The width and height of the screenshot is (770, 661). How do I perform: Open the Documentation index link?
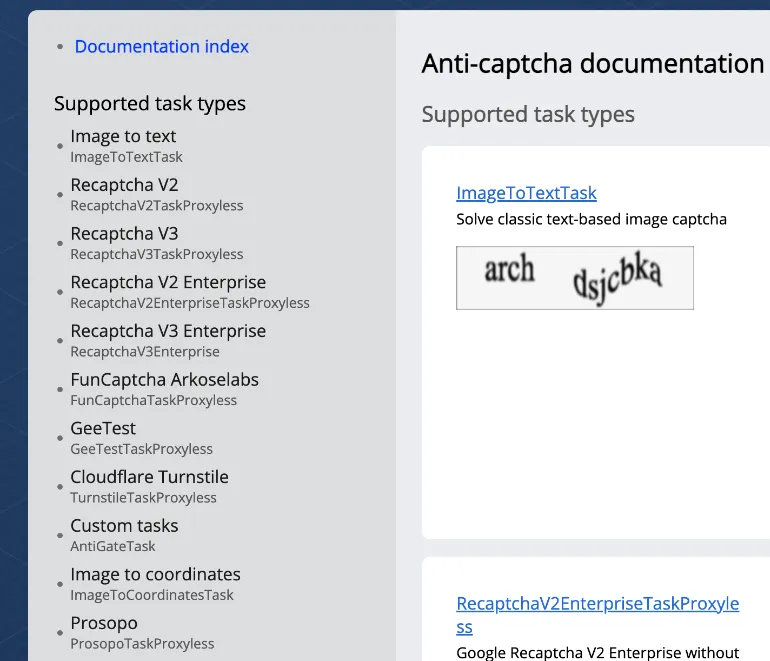coord(162,46)
